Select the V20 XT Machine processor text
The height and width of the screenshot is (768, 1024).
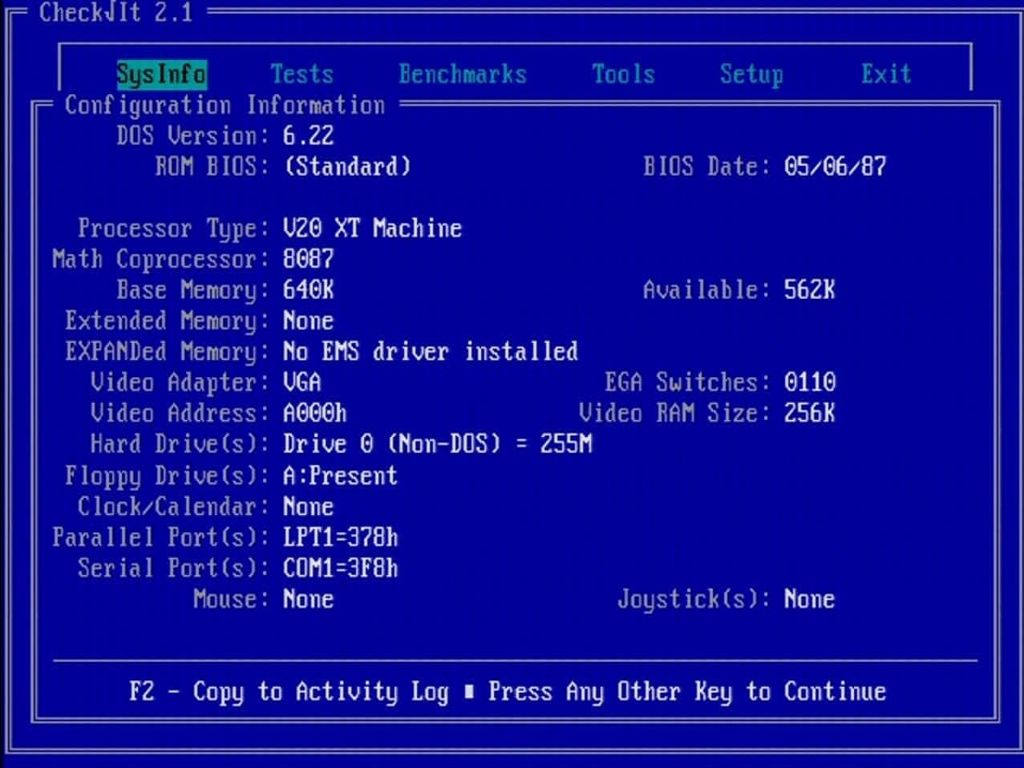(x=372, y=229)
